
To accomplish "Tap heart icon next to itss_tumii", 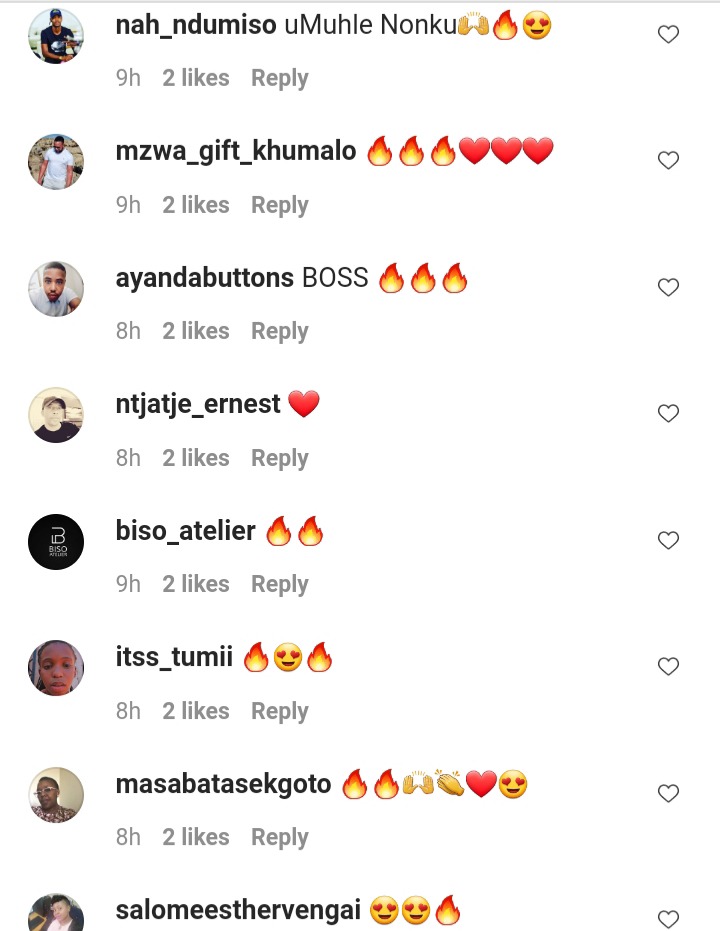I will pyautogui.click(x=668, y=666).
